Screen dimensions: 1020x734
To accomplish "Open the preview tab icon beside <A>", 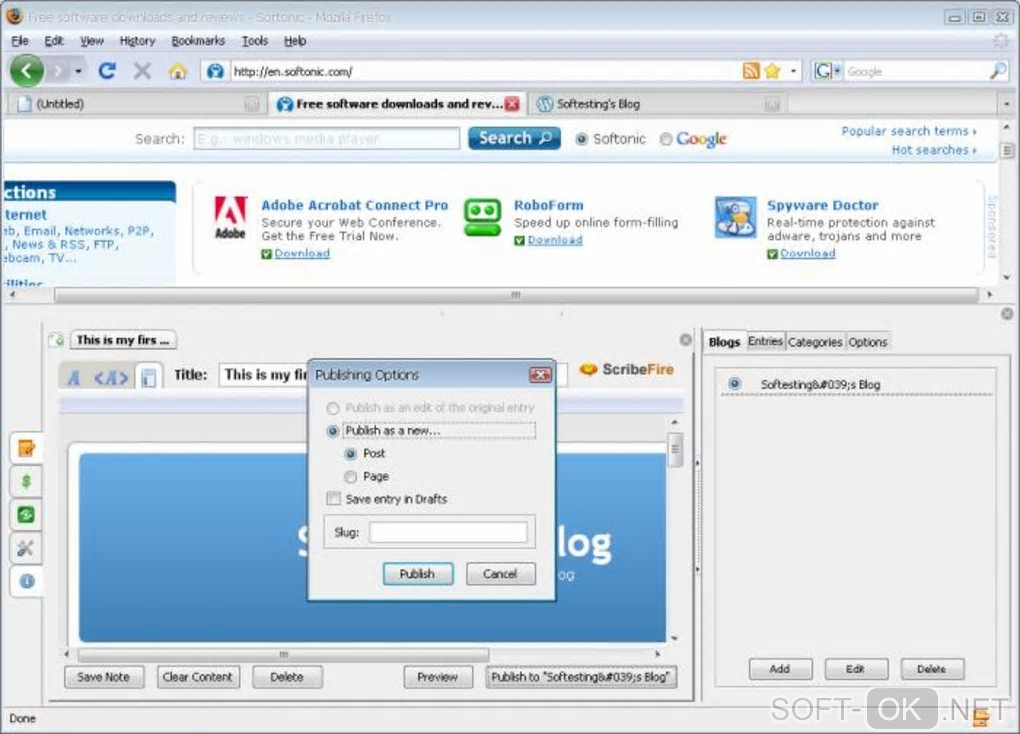I will 148,377.
